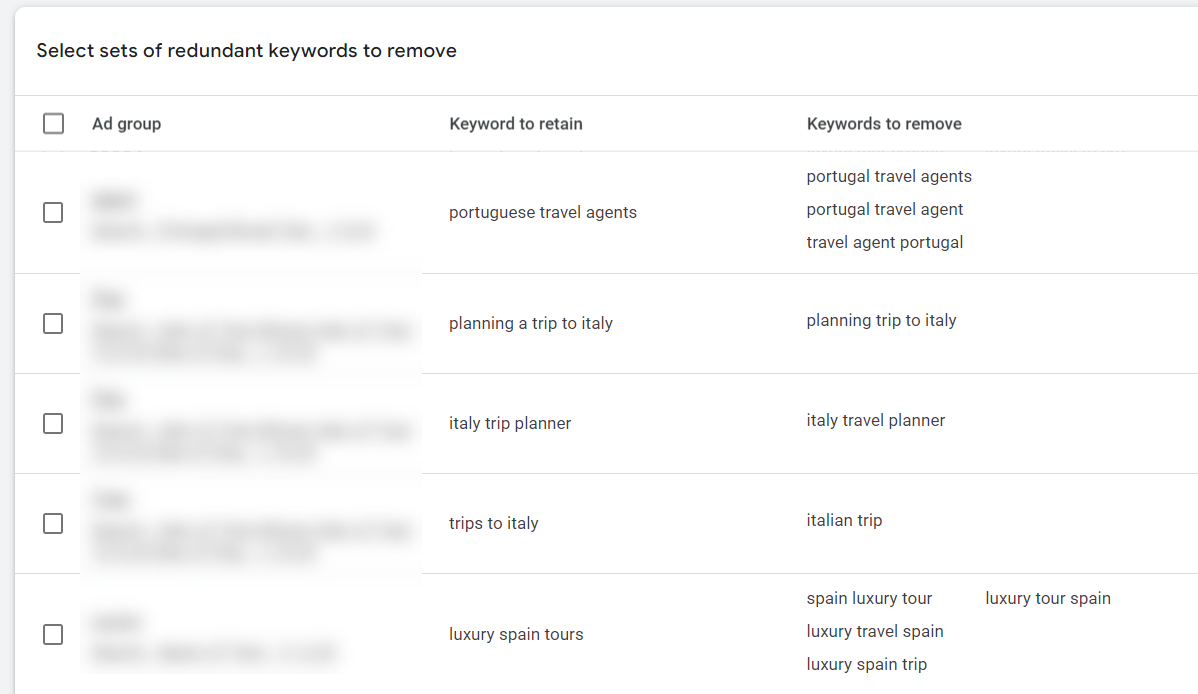Enable checkbox for 'italy trip planner' row

[x=54, y=424]
